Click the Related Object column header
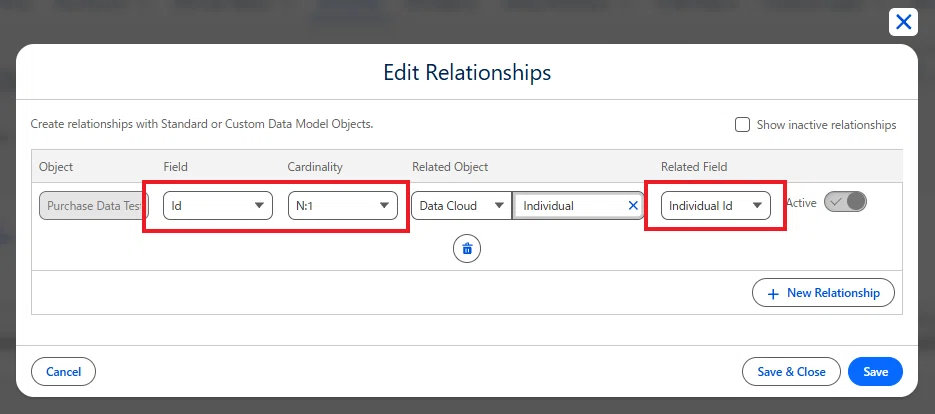 pos(450,167)
